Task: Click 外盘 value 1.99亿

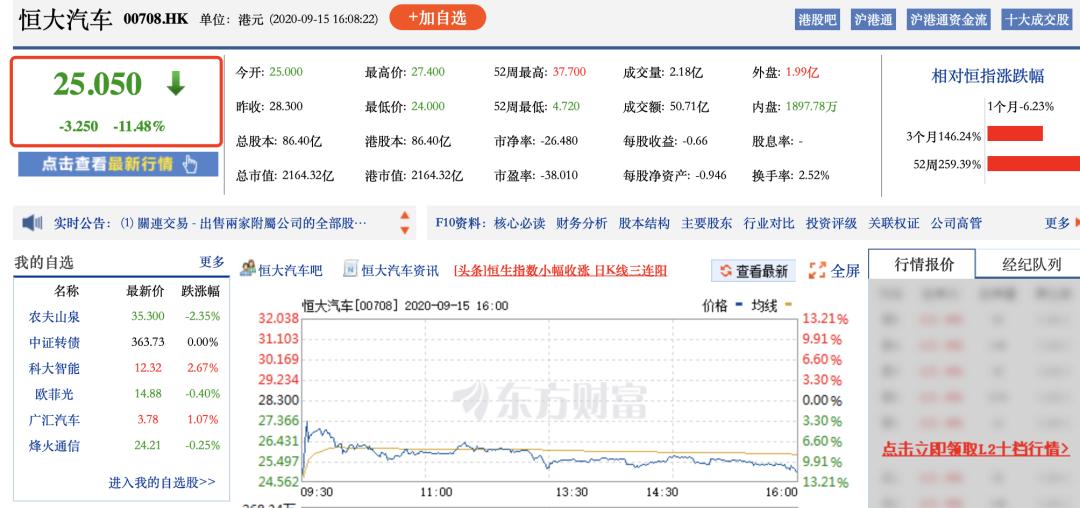Action: 802,72
